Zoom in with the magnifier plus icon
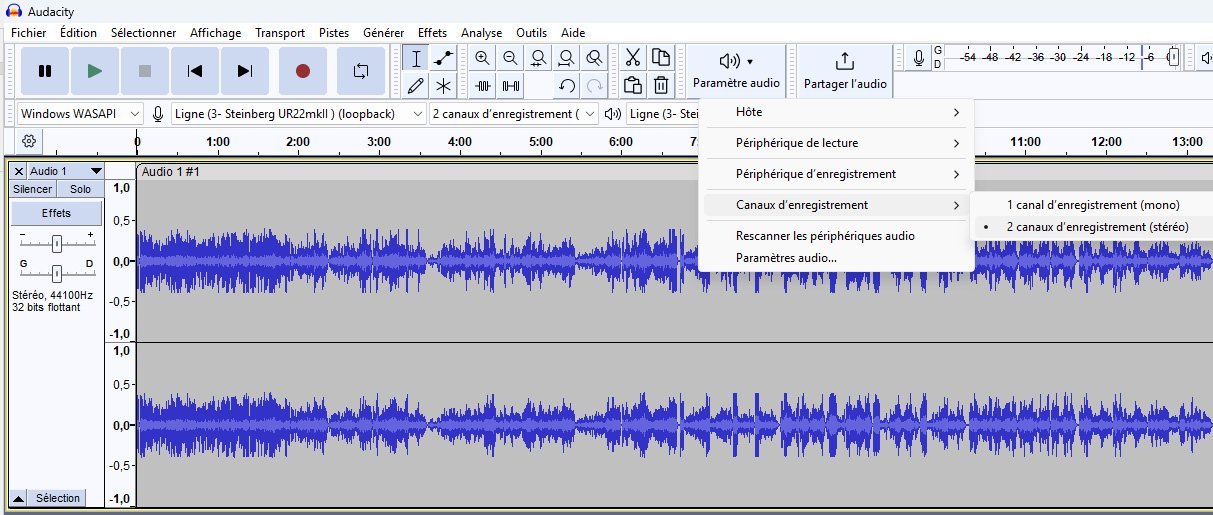Screen dimensions: 1213x515 click(x=483, y=58)
